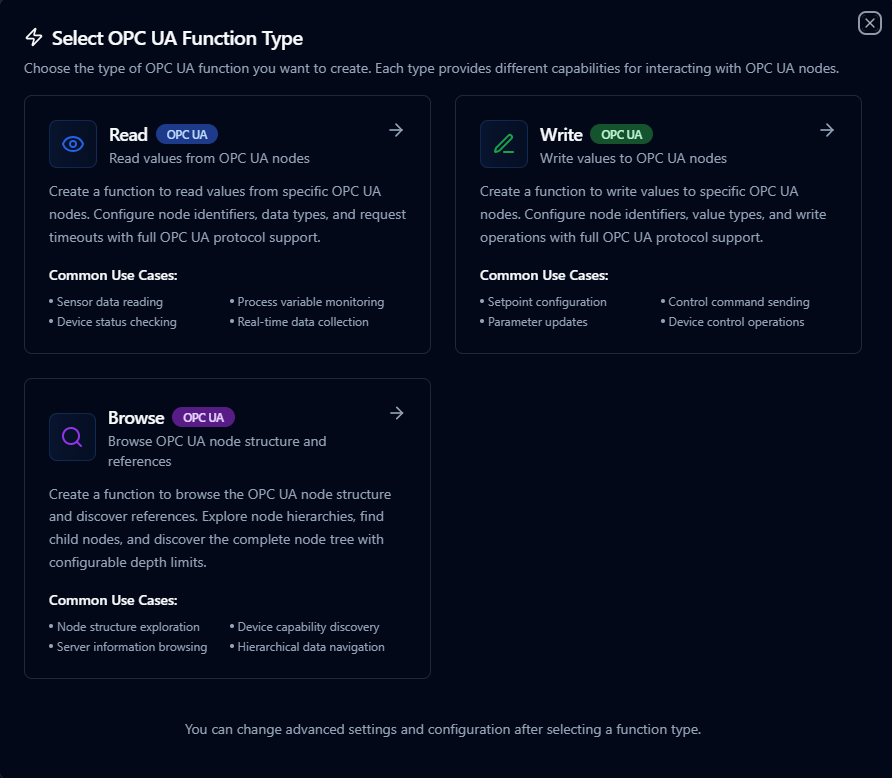The image size is (892, 778).
Task: Click the purple OPC UA badge next to Browse
Action: [x=203, y=417]
